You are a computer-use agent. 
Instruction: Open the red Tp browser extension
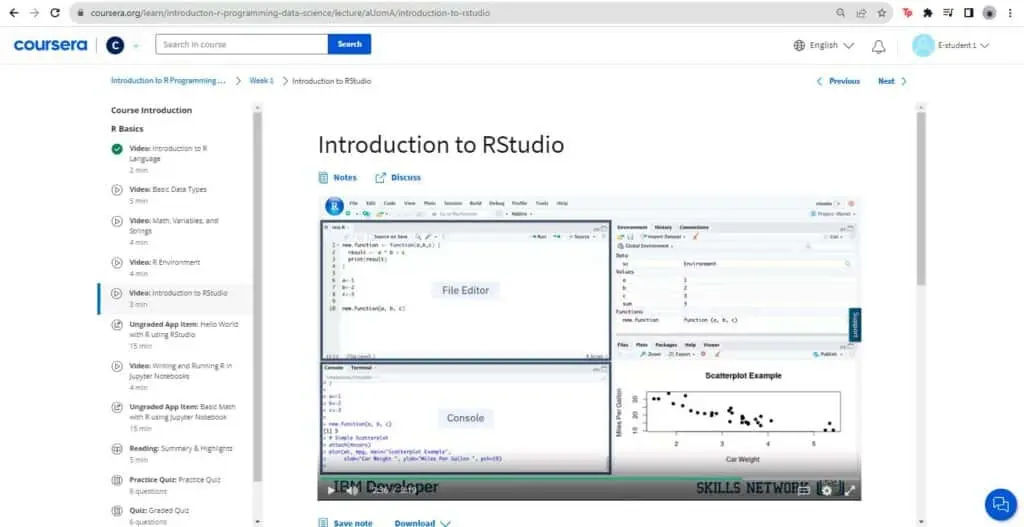(906, 12)
